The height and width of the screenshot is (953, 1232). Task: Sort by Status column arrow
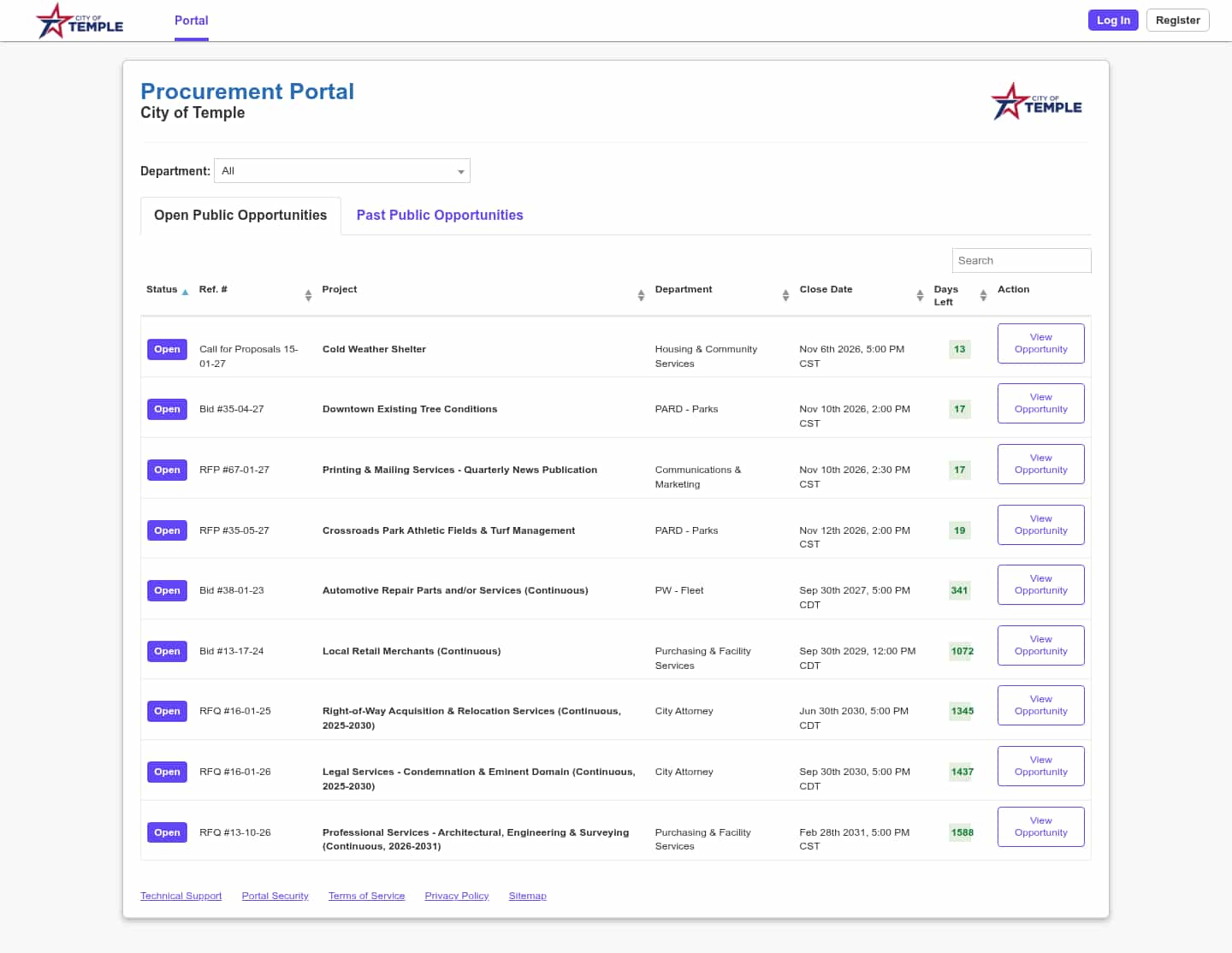click(x=185, y=292)
